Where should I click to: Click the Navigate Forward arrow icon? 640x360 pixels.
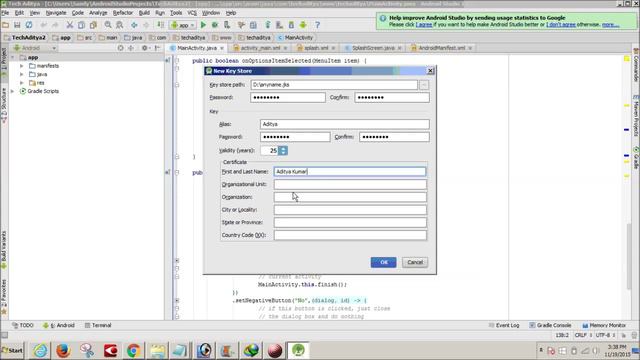tap(146, 25)
